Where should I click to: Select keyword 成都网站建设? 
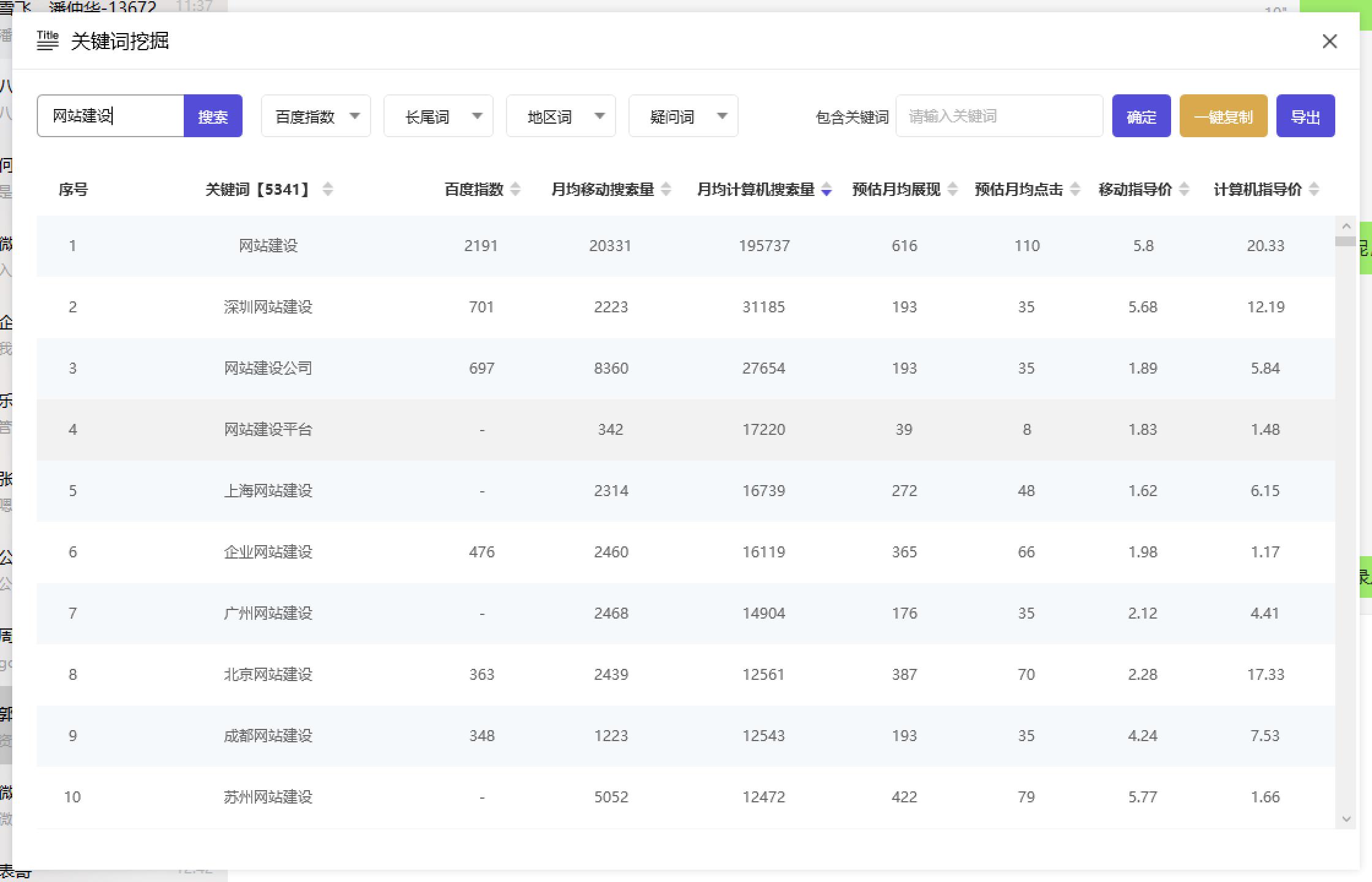click(268, 736)
